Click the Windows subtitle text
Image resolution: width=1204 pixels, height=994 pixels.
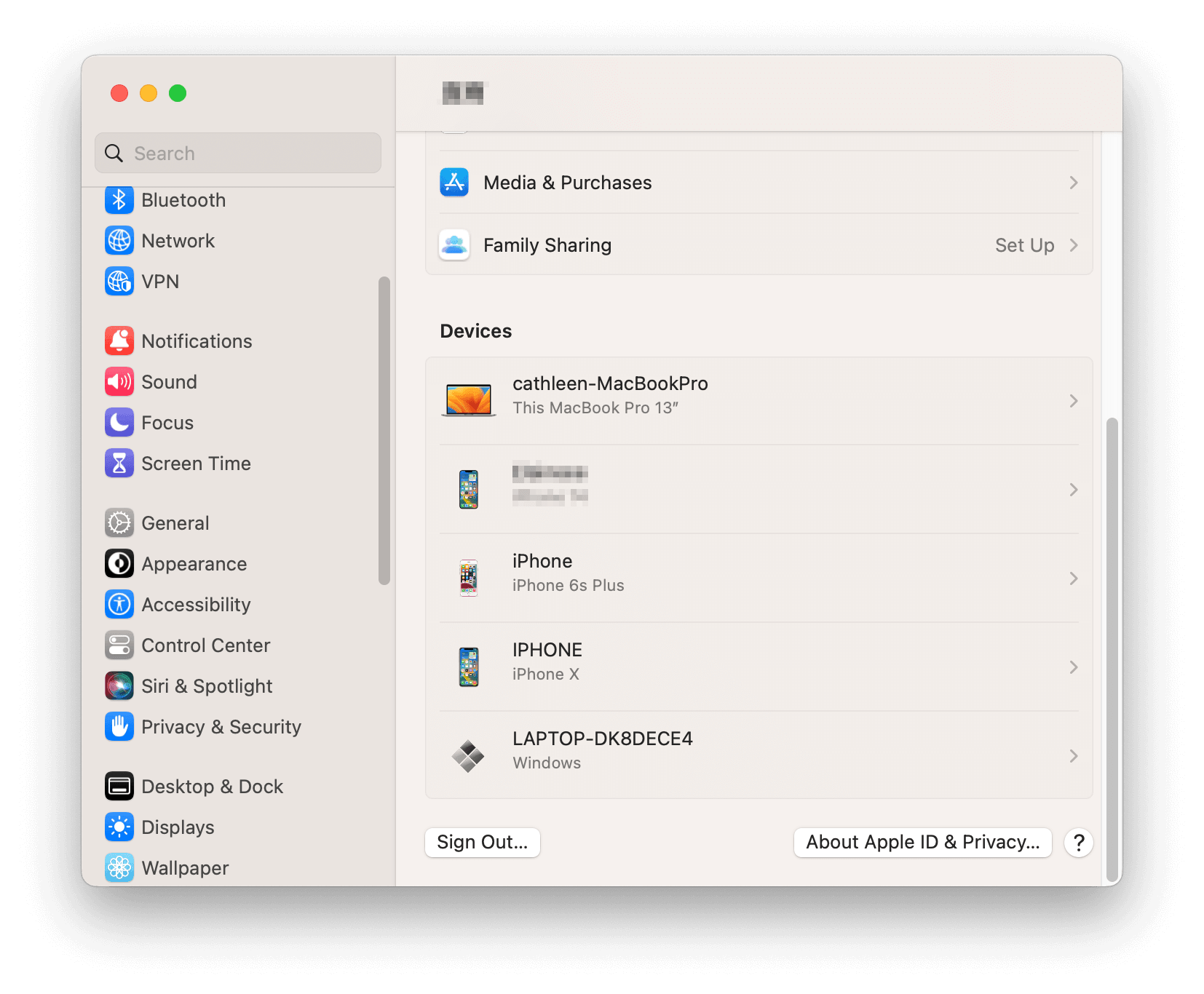tap(547, 763)
